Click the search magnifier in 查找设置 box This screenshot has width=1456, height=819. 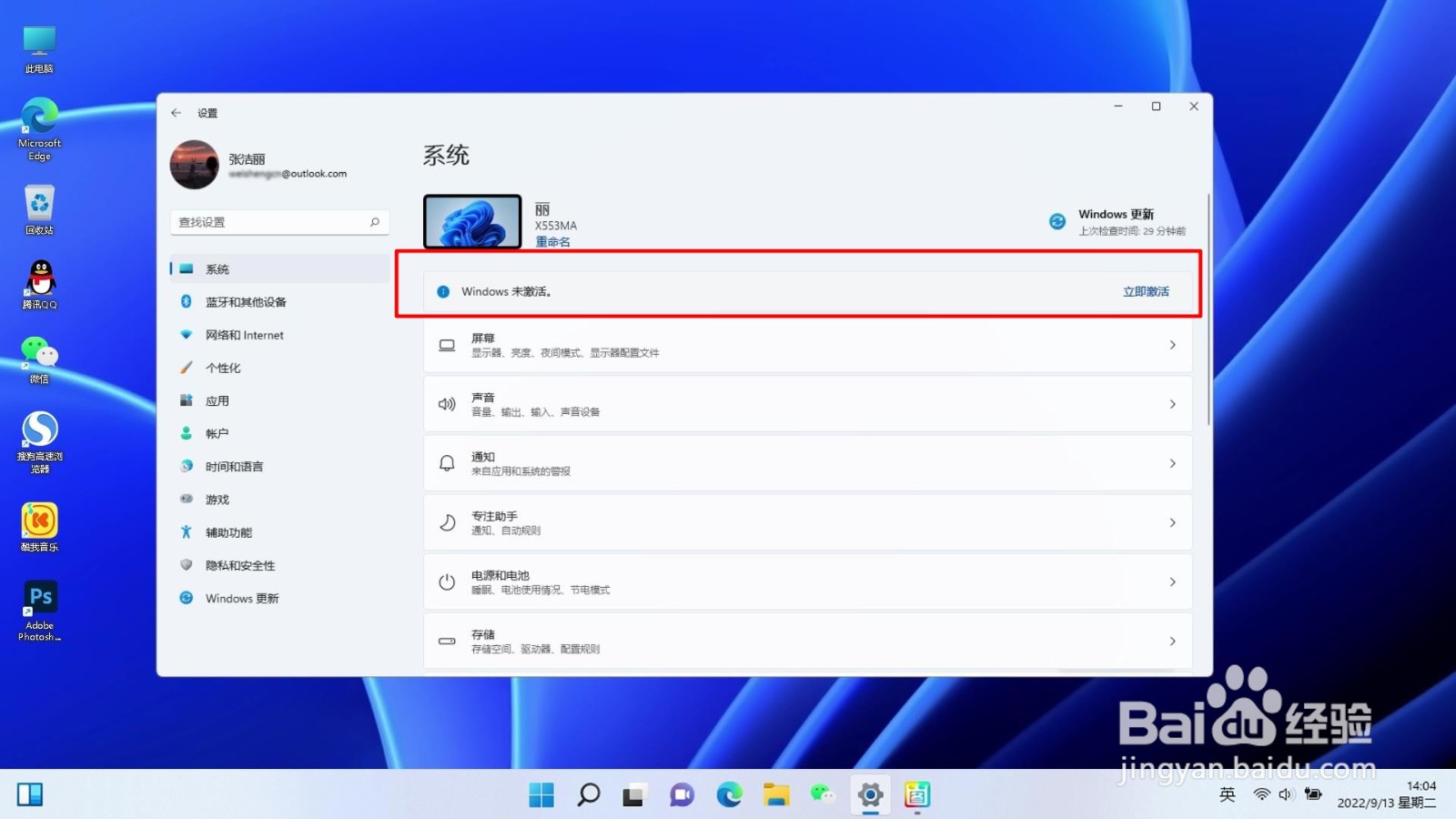[374, 222]
